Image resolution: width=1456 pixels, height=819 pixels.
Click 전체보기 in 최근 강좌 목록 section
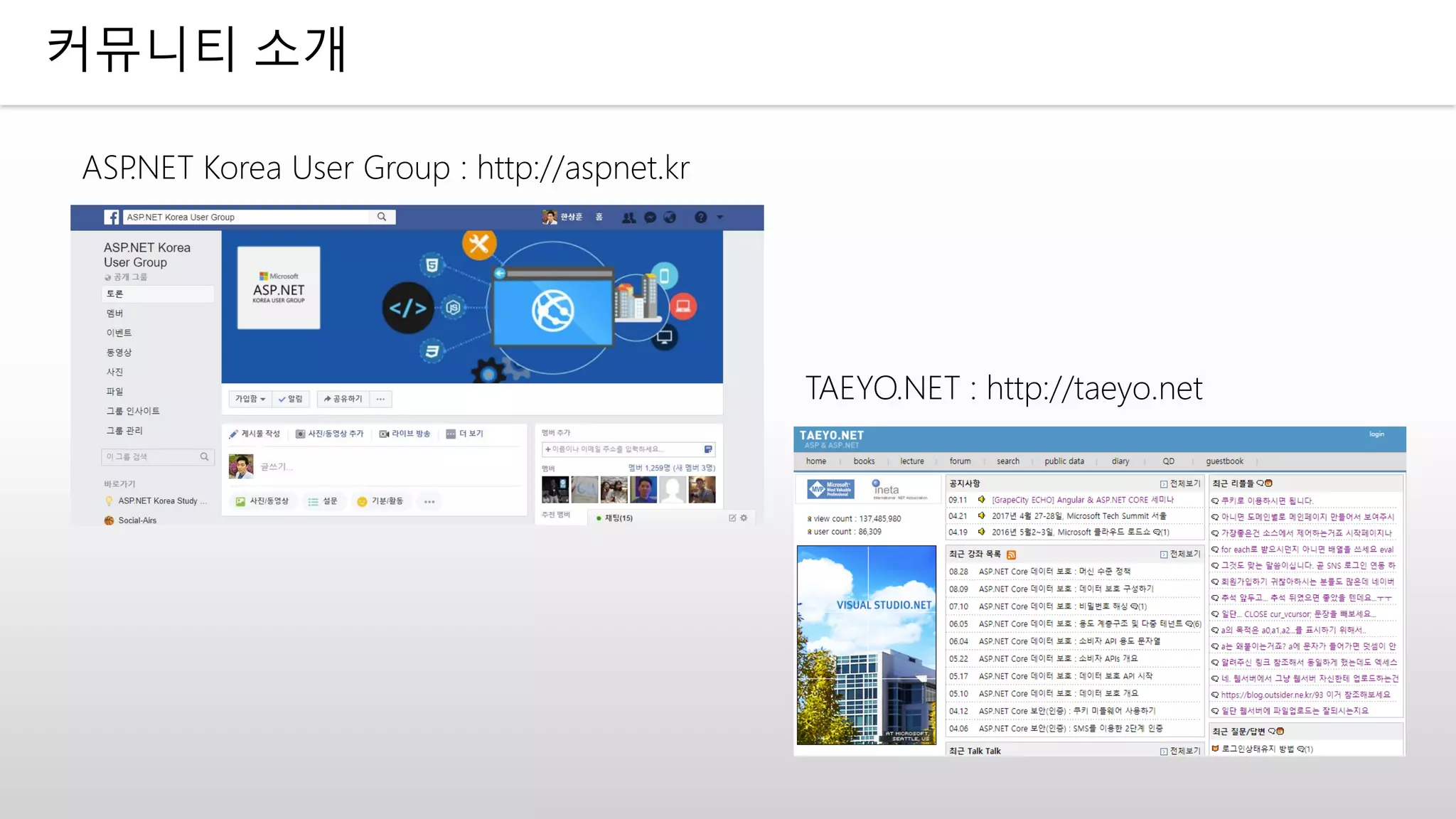(x=1181, y=555)
